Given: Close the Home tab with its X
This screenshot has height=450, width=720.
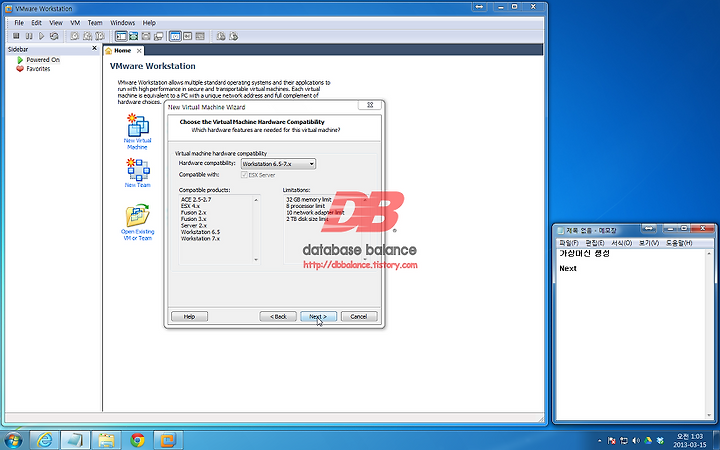Looking at the screenshot, I should point(139,51).
